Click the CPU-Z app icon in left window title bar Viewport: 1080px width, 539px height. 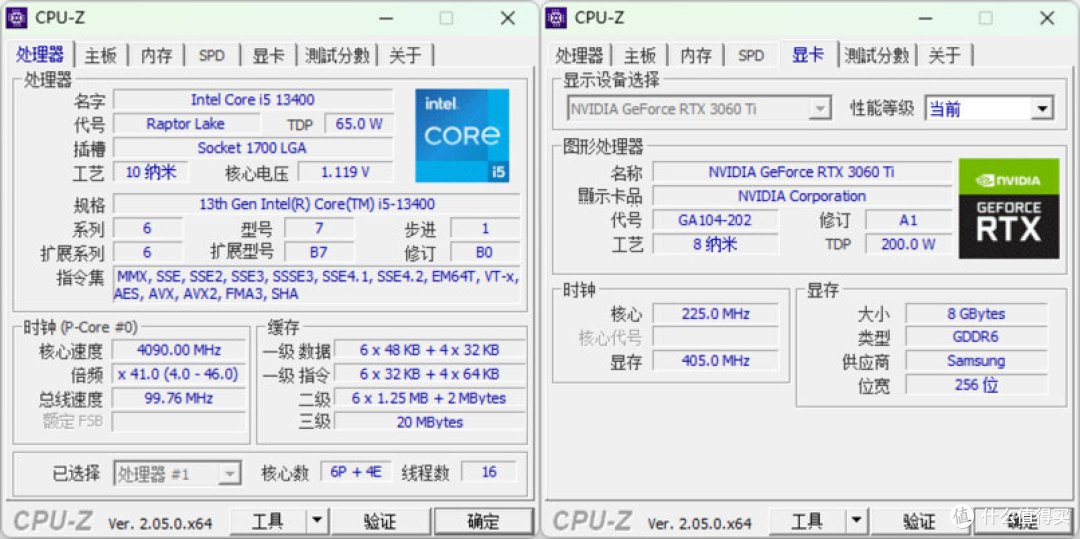click(x=17, y=18)
